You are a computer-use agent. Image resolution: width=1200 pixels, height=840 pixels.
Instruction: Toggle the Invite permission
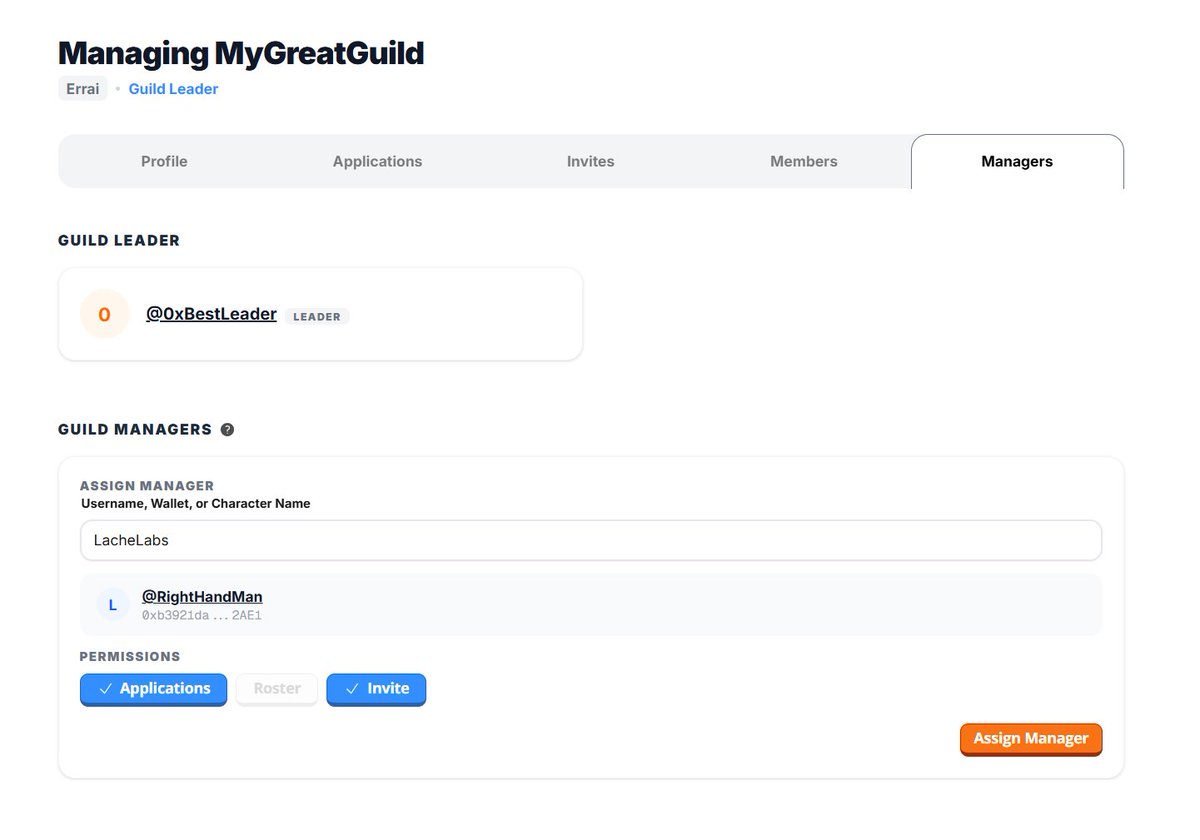point(376,689)
